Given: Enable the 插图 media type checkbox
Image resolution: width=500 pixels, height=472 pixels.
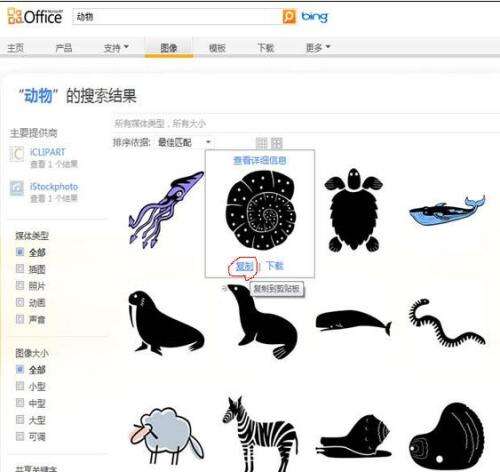Looking at the screenshot, I should (20, 269).
